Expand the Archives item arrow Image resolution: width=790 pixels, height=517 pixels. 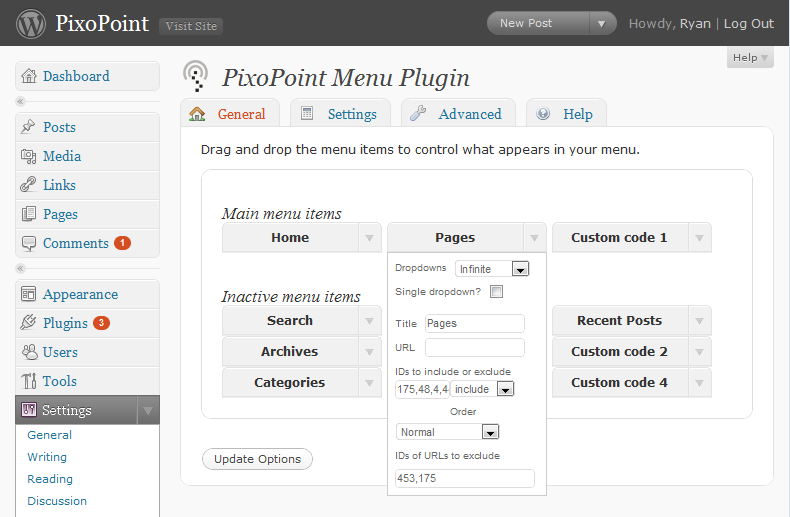[x=369, y=352]
